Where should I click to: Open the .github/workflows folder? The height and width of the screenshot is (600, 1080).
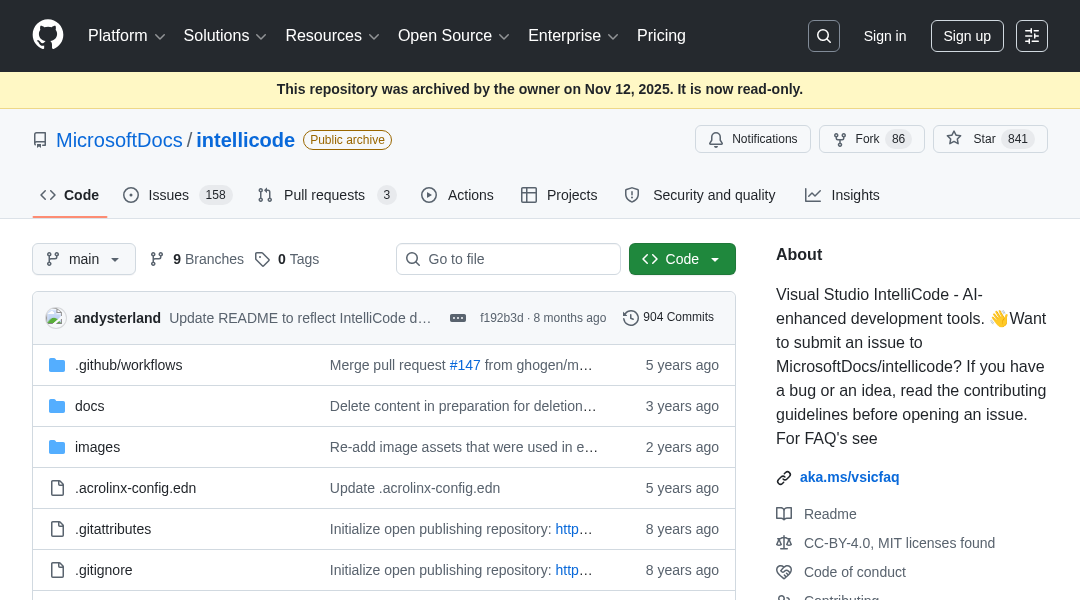click(129, 365)
